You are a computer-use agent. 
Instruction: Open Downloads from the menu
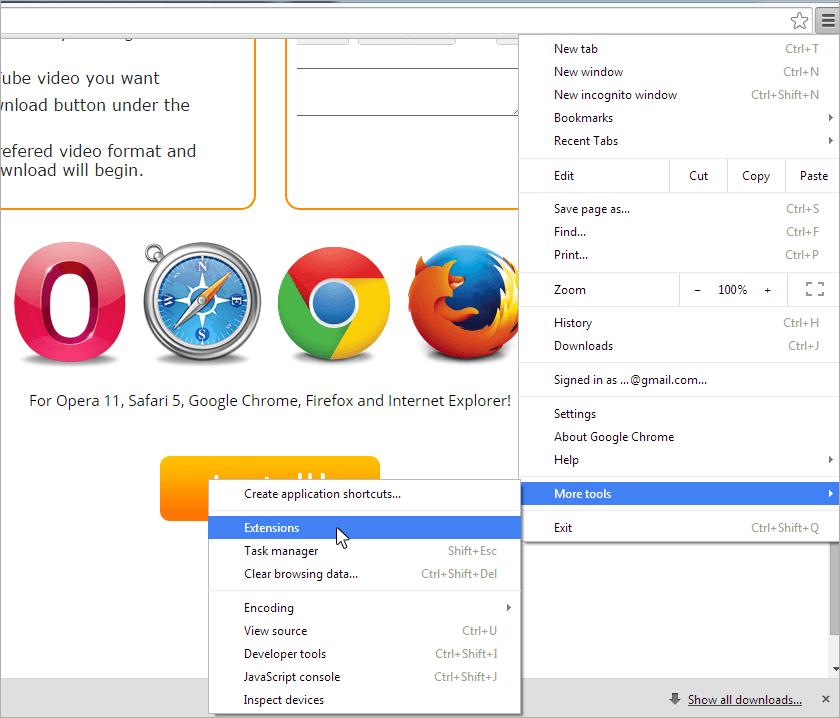pyautogui.click(x=679, y=346)
